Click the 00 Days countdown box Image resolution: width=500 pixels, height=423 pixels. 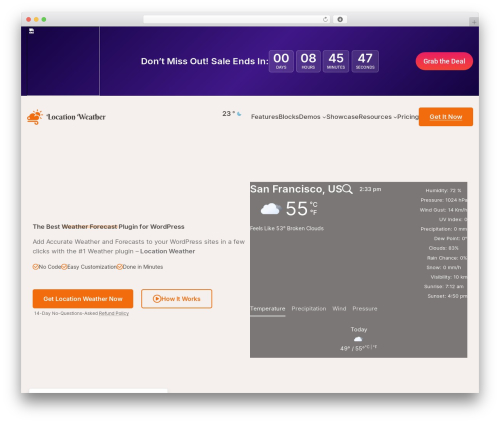point(281,61)
